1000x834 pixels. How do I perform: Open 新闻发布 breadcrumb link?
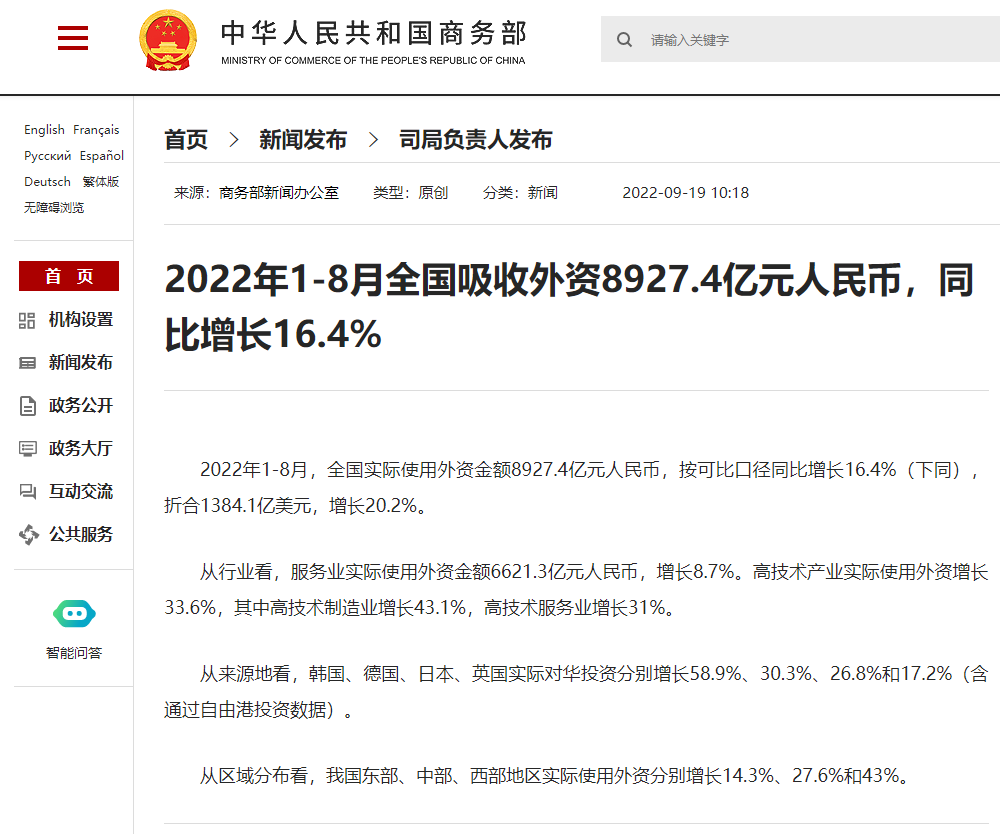pos(303,140)
